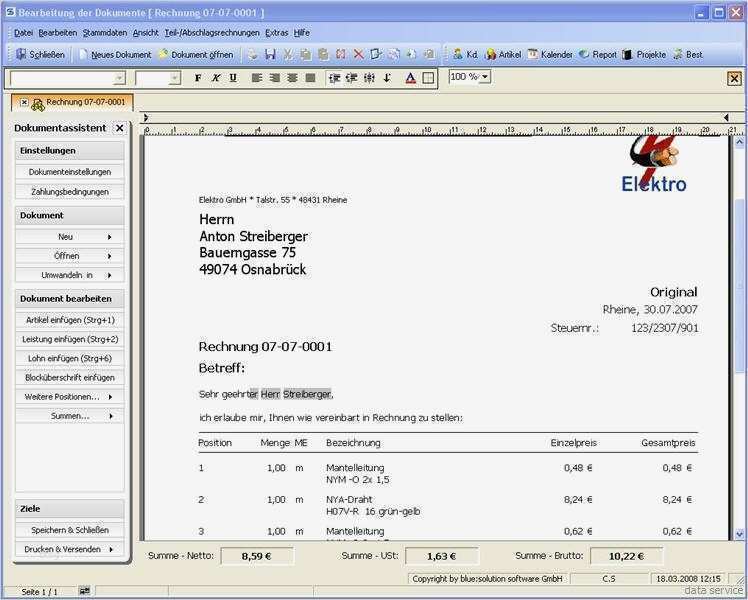Open the Datei menu
The height and width of the screenshot is (600, 748).
pyautogui.click(x=23, y=33)
